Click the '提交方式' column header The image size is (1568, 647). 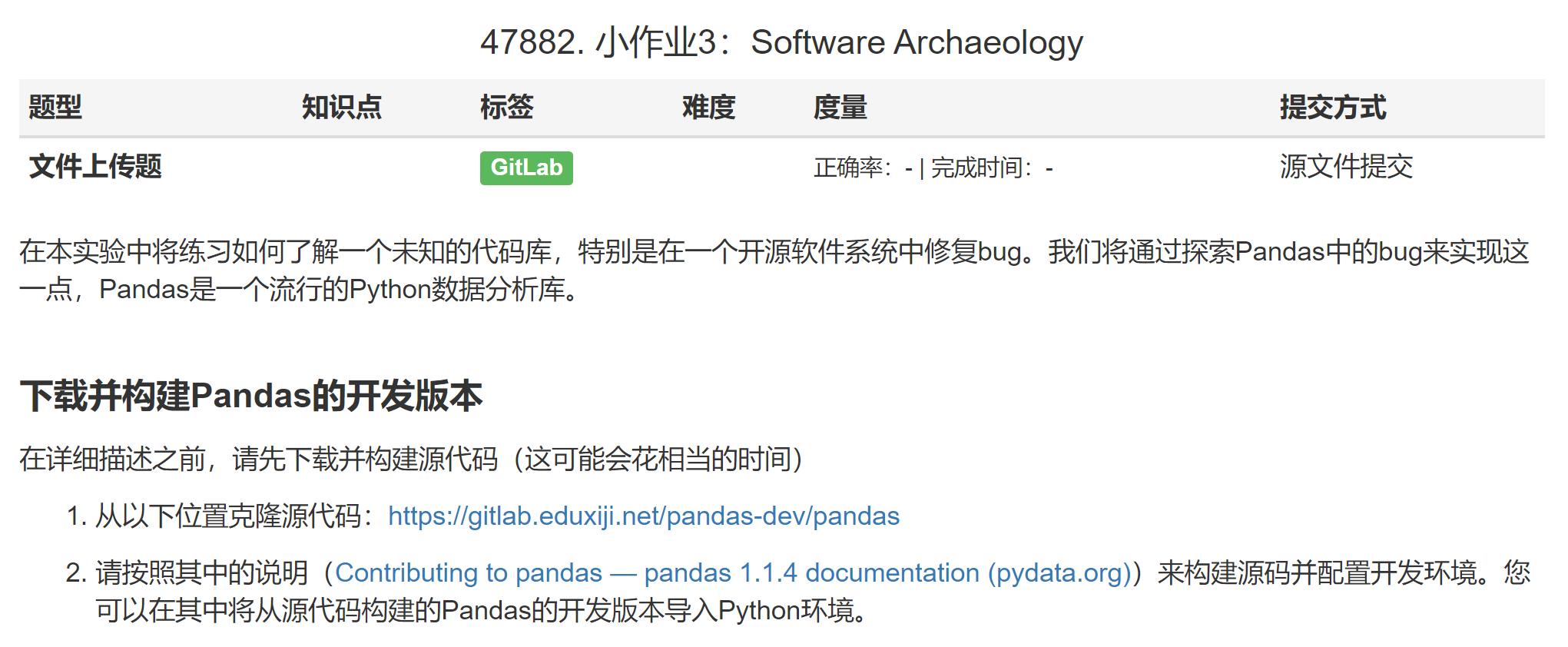[1333, 108]
